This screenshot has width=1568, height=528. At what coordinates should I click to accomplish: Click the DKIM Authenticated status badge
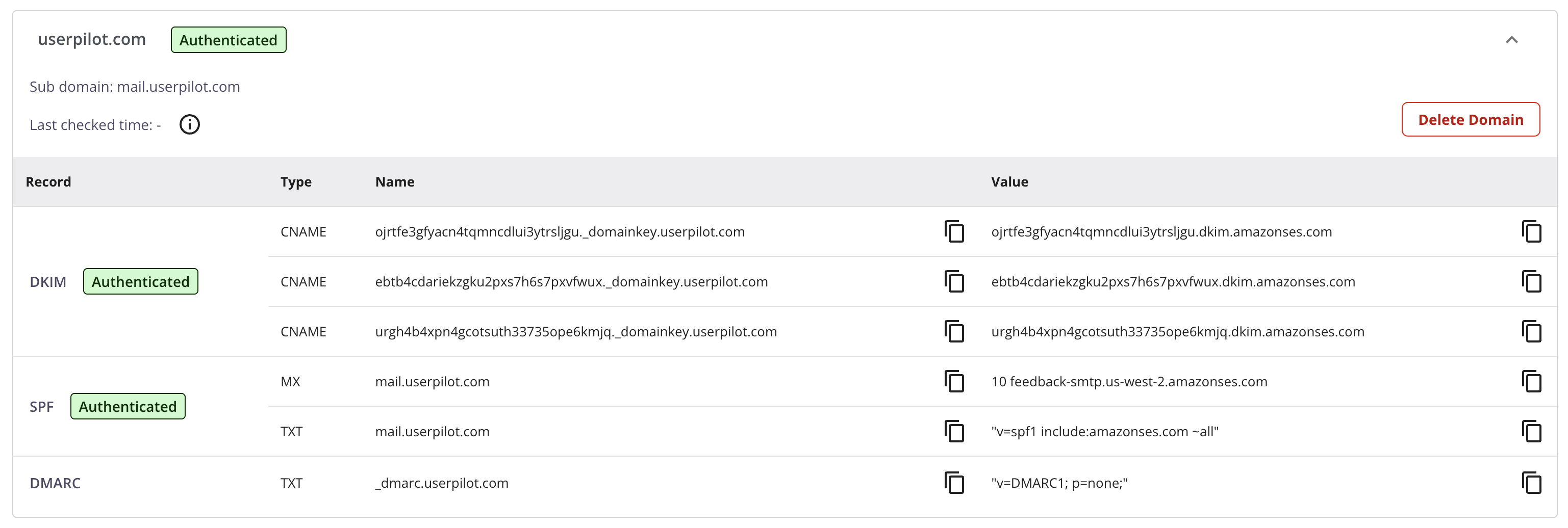pyautogui.click(x=141, y=282)
